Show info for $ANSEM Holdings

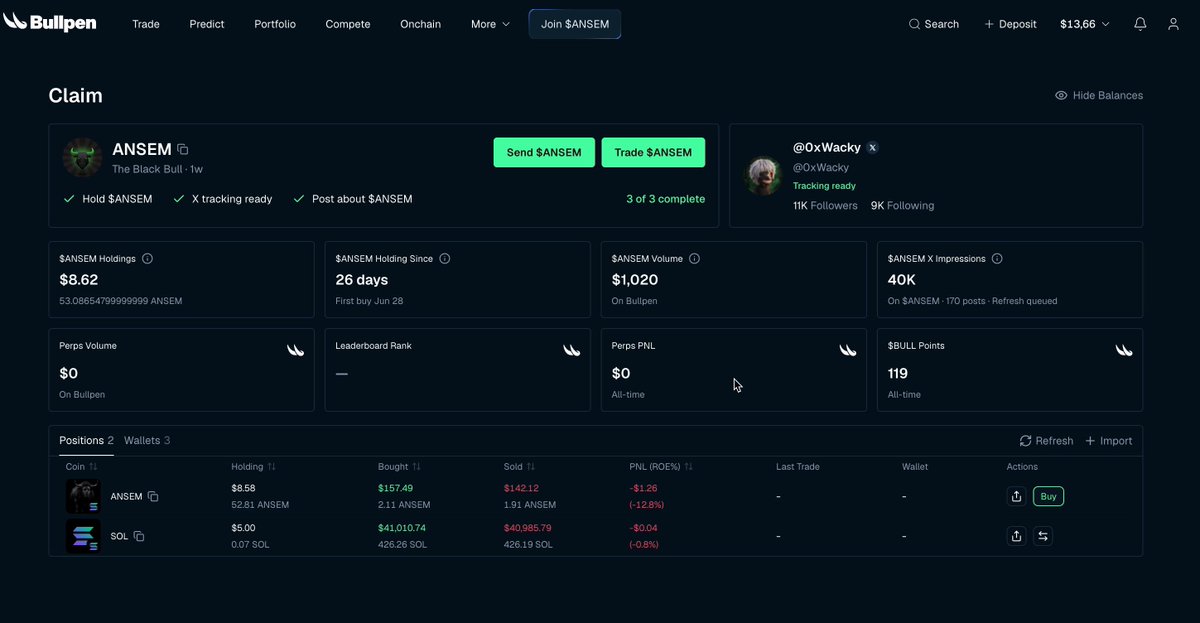click(147, 258)
